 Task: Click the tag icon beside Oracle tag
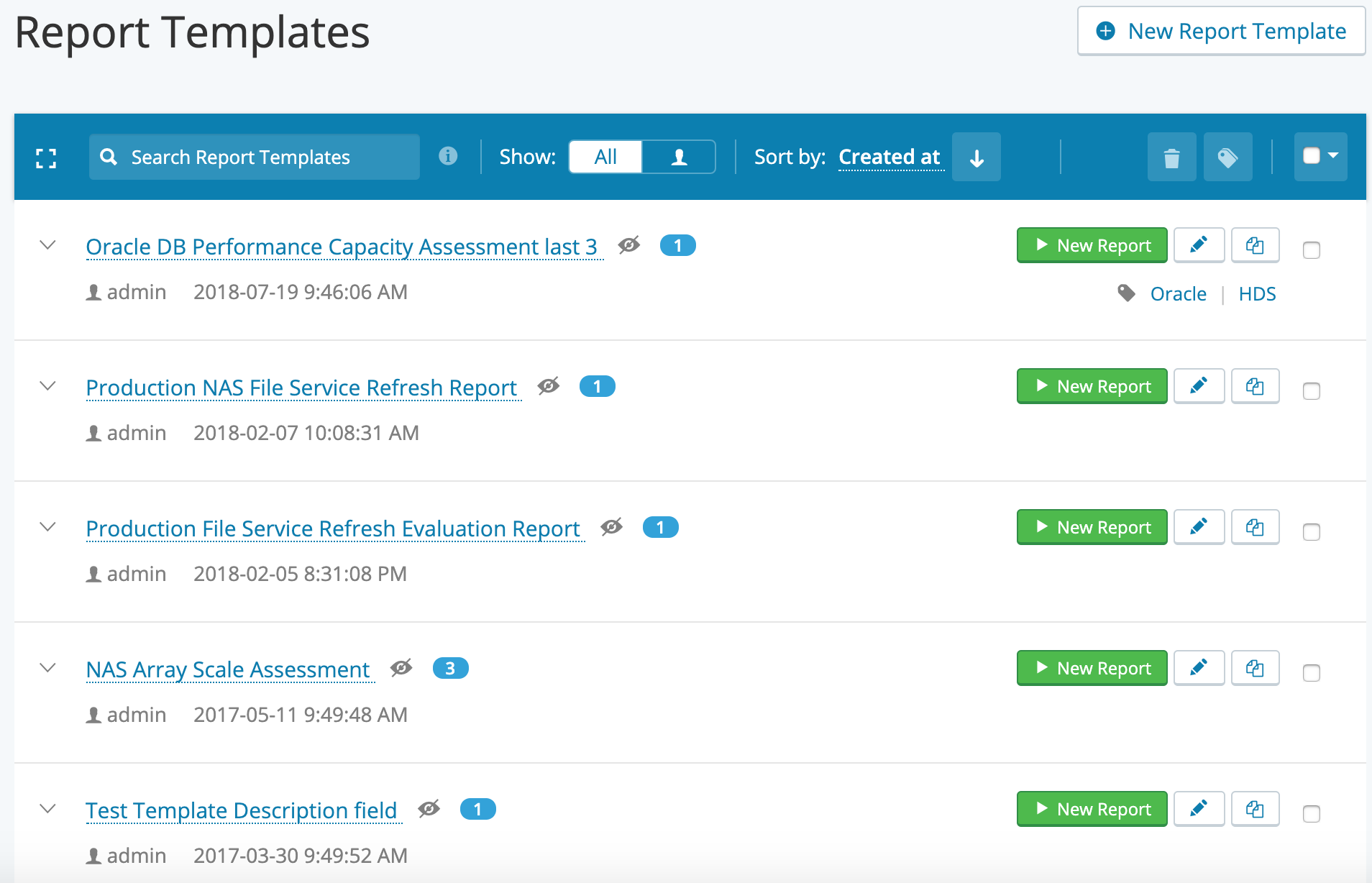(x=1127, y=293)
